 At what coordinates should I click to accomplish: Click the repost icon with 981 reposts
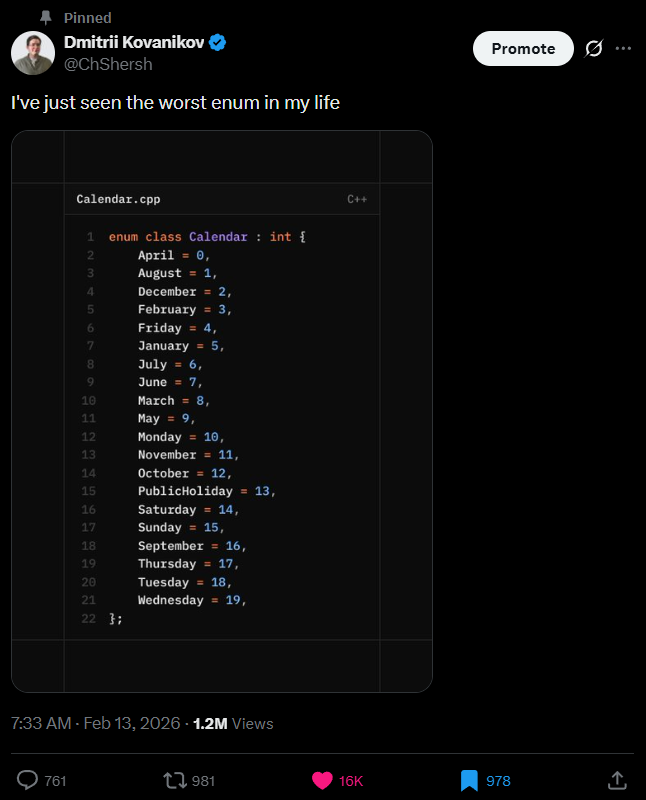[x=175, y=780]
